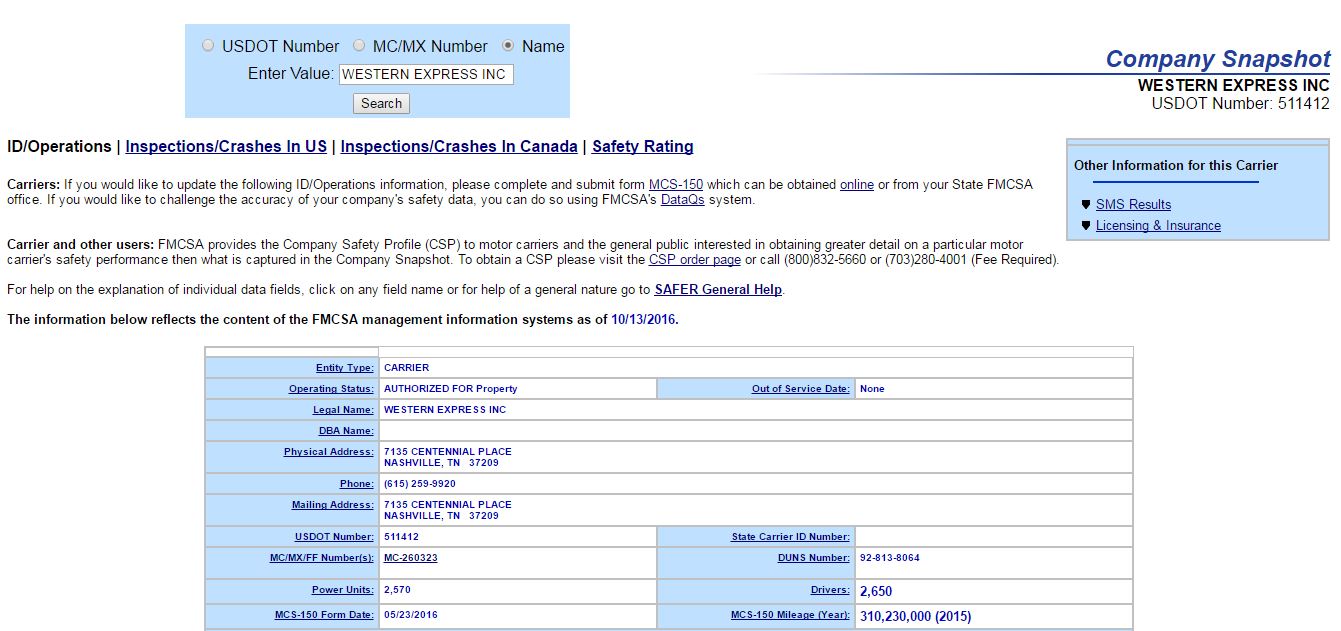Screen dimensions: 1341x631
Task: Click the DUNS Number field name
Action: [x=814, y=558]
